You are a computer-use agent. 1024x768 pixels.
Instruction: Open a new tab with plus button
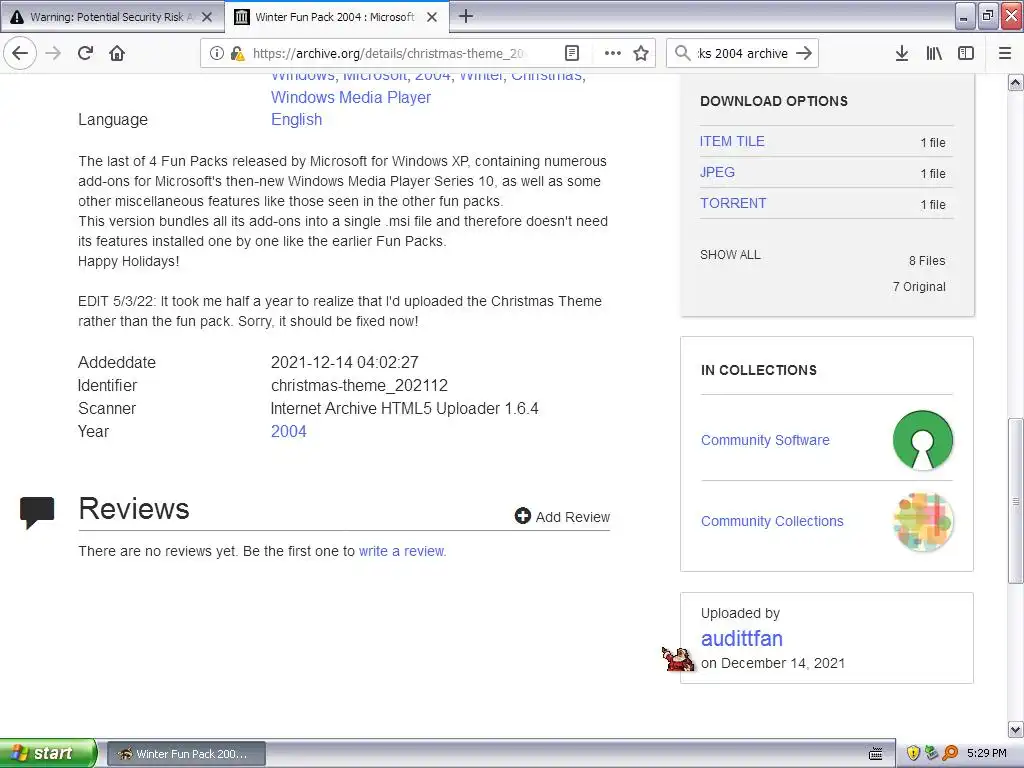pos(466,16)
